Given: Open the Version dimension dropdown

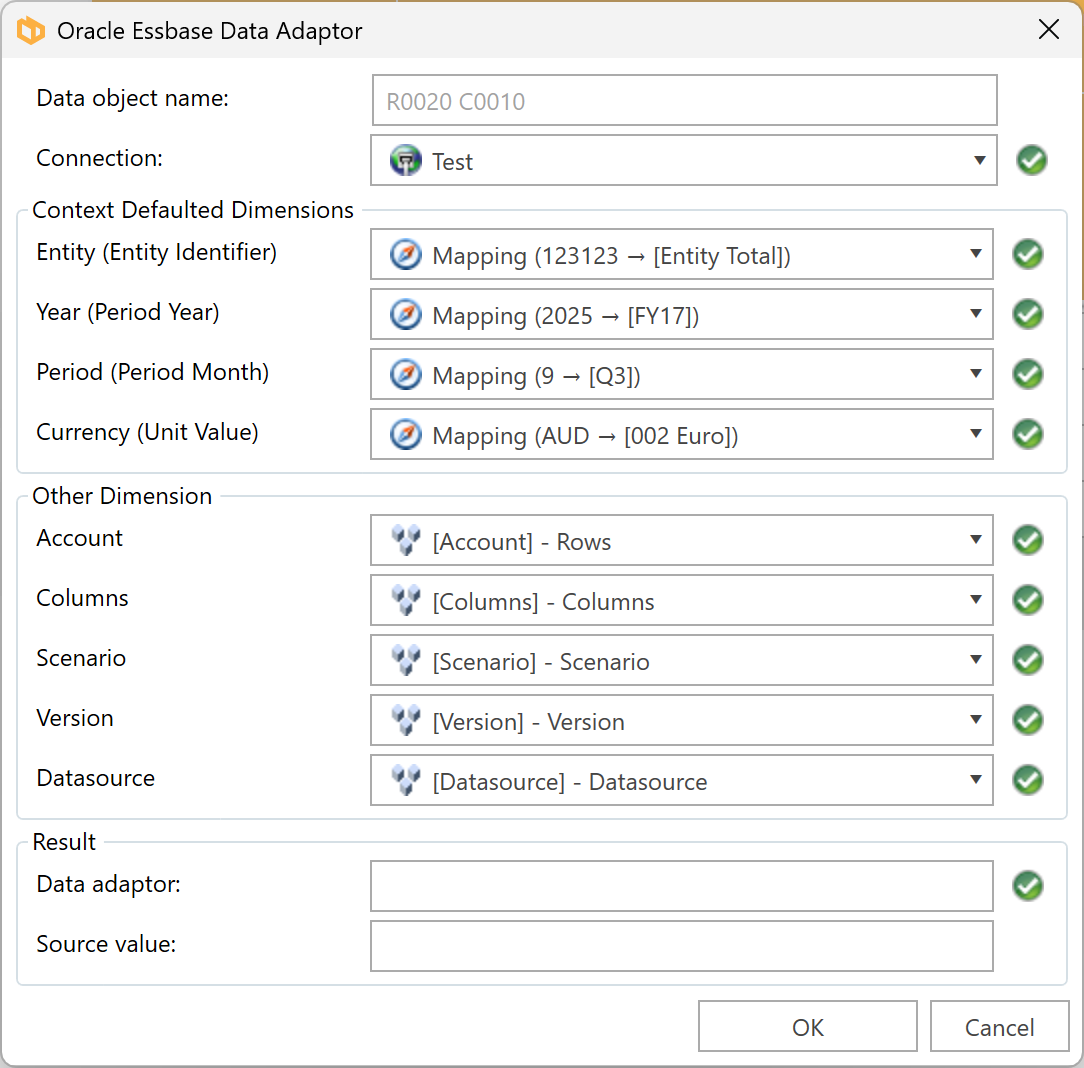Looking at the screenshot, I should pos(975,720).
